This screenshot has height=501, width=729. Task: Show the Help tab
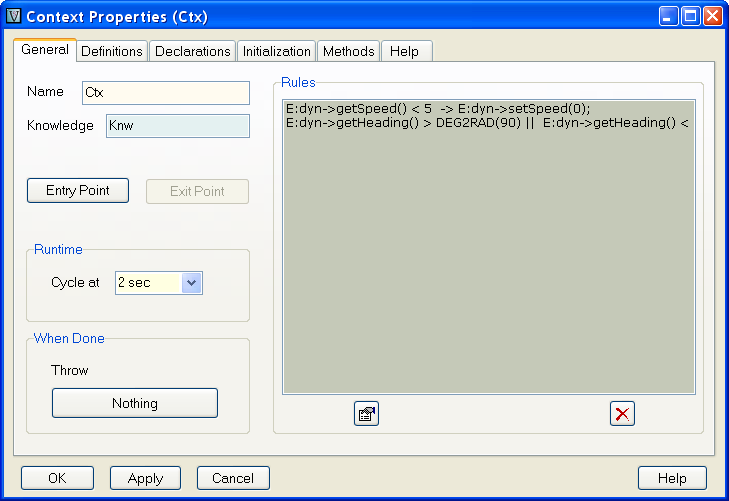tap(404, 51)
